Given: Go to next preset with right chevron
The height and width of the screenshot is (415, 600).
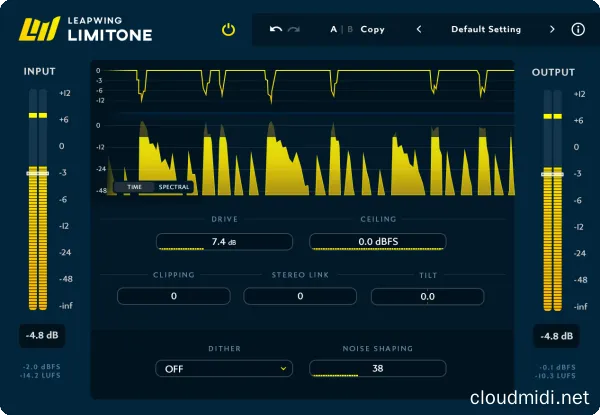Looking at the screenshot, I should [x=552, y=30].
